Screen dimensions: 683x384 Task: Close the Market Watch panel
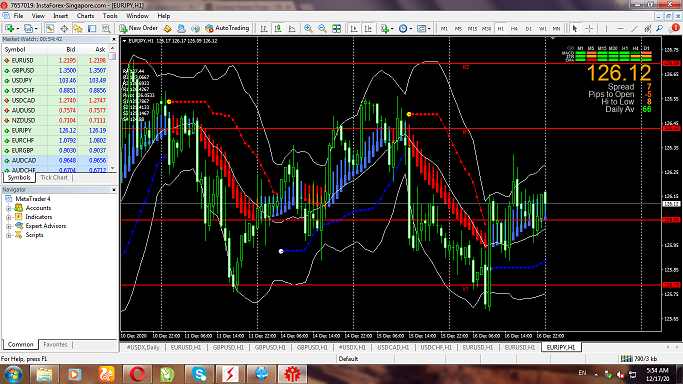[x=114, y=39]
